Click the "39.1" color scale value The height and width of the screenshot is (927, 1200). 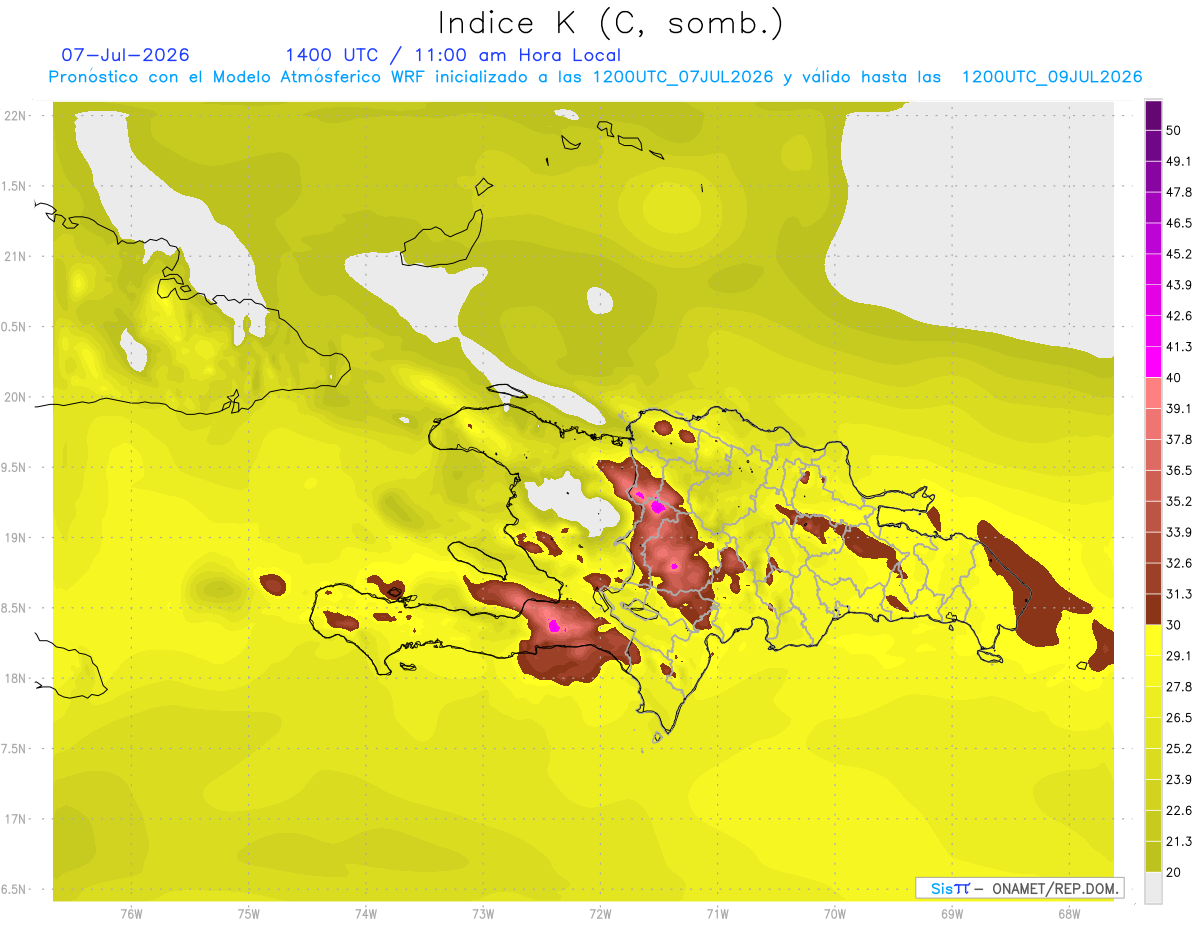1179,409
